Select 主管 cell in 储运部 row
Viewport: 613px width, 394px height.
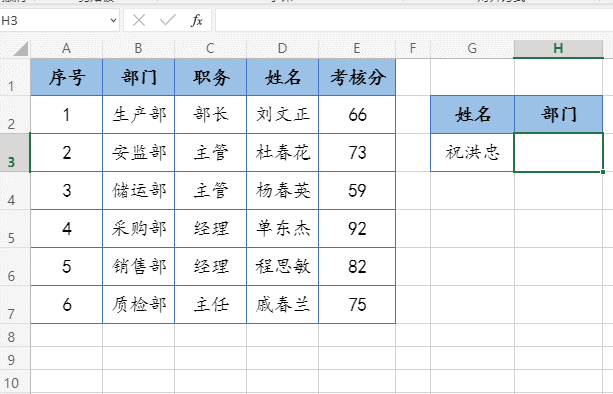(x=210, y=190)
